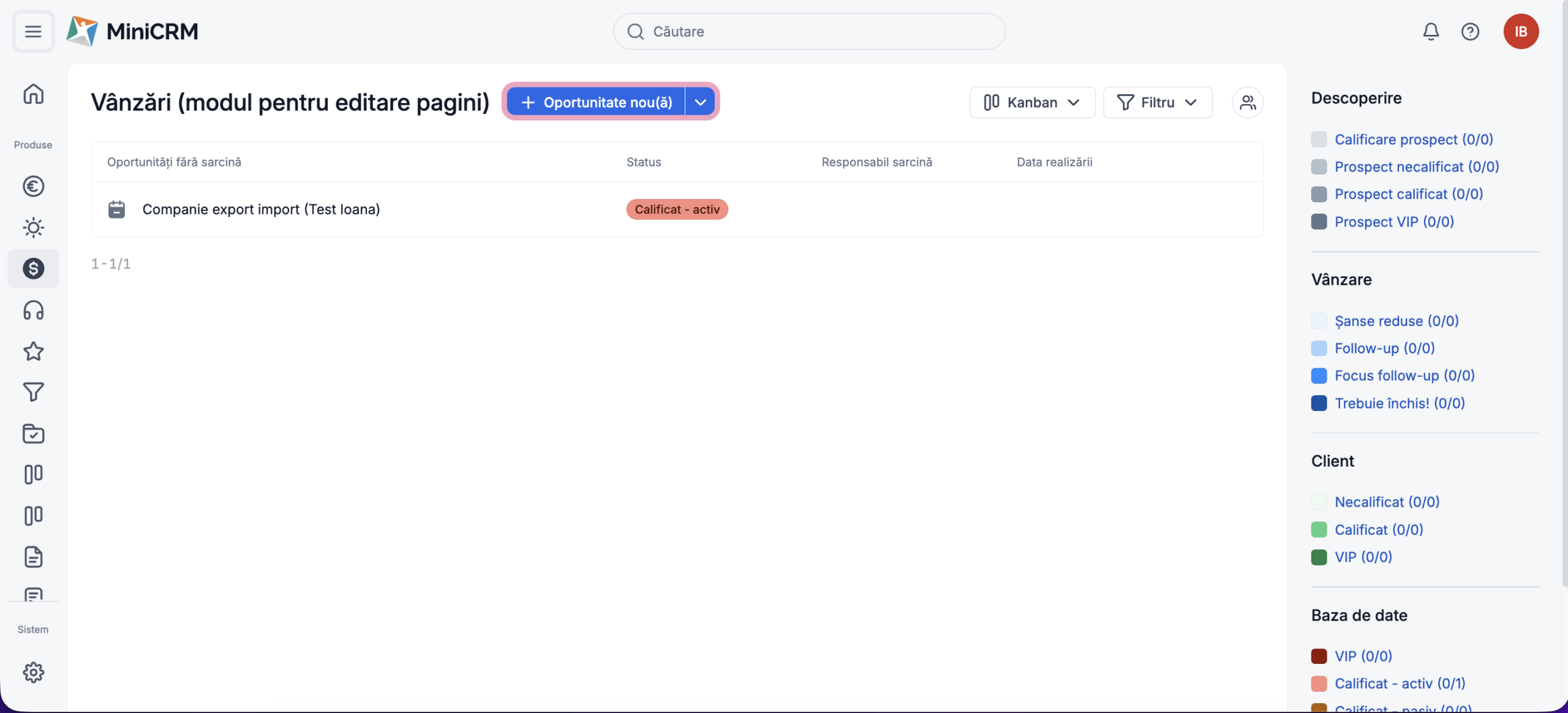Viewport: 1568px width, 713px height.
Task: Click the Oportunitate nou(ă) button
Action: click(596, 102)
